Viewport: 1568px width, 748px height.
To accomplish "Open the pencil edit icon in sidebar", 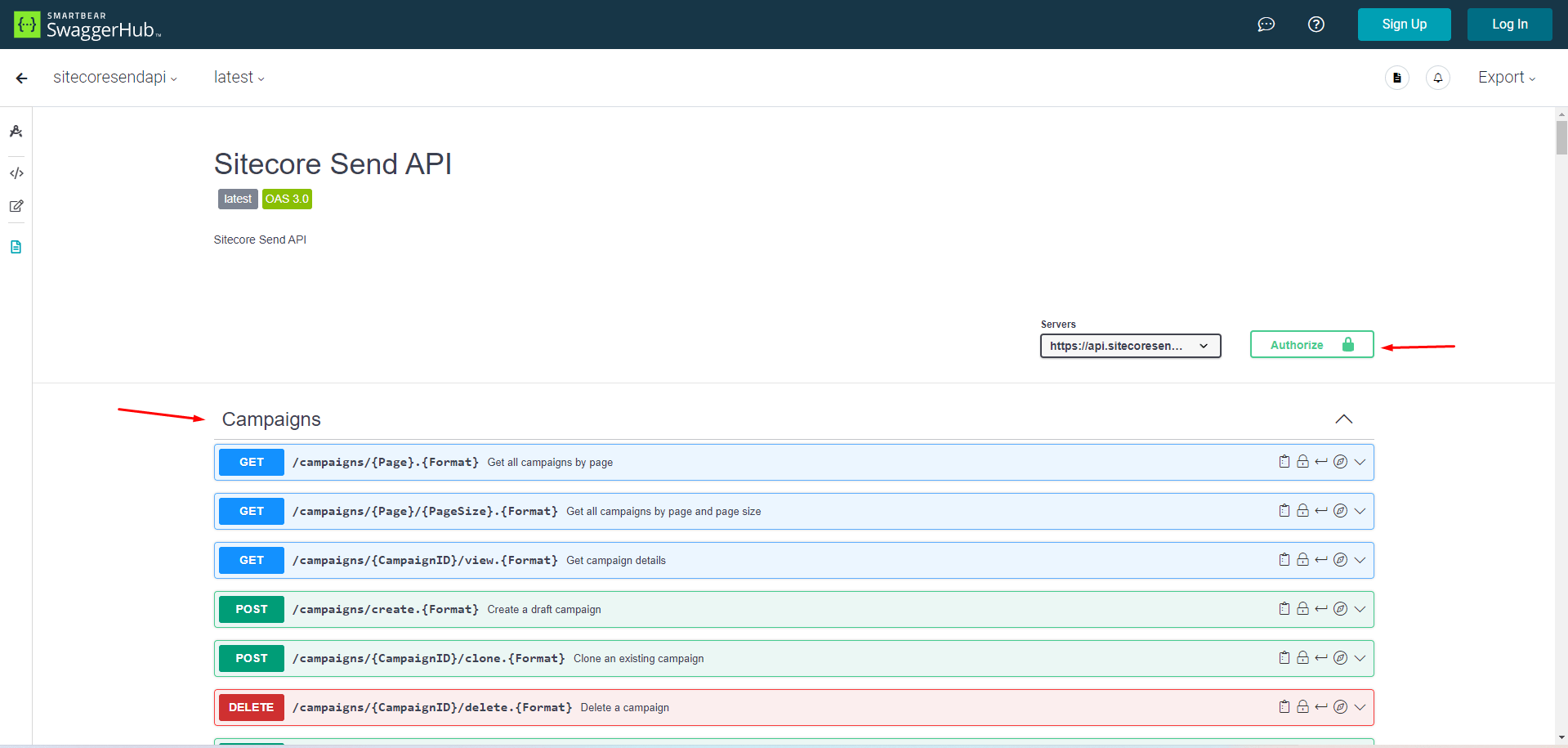I will [16, 206].
